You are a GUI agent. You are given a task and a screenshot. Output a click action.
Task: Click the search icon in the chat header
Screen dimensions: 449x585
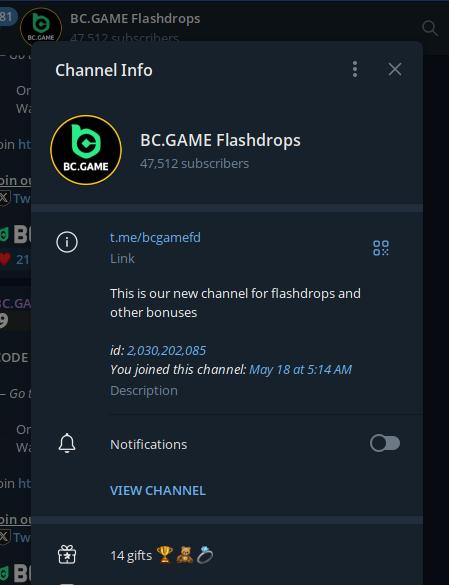[430, 28]
